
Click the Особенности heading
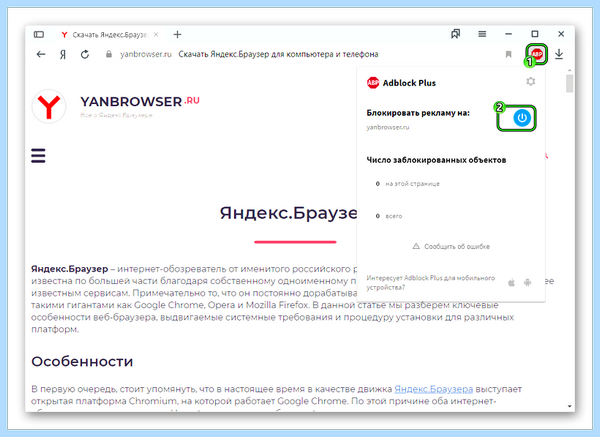(x=82, y=362)
